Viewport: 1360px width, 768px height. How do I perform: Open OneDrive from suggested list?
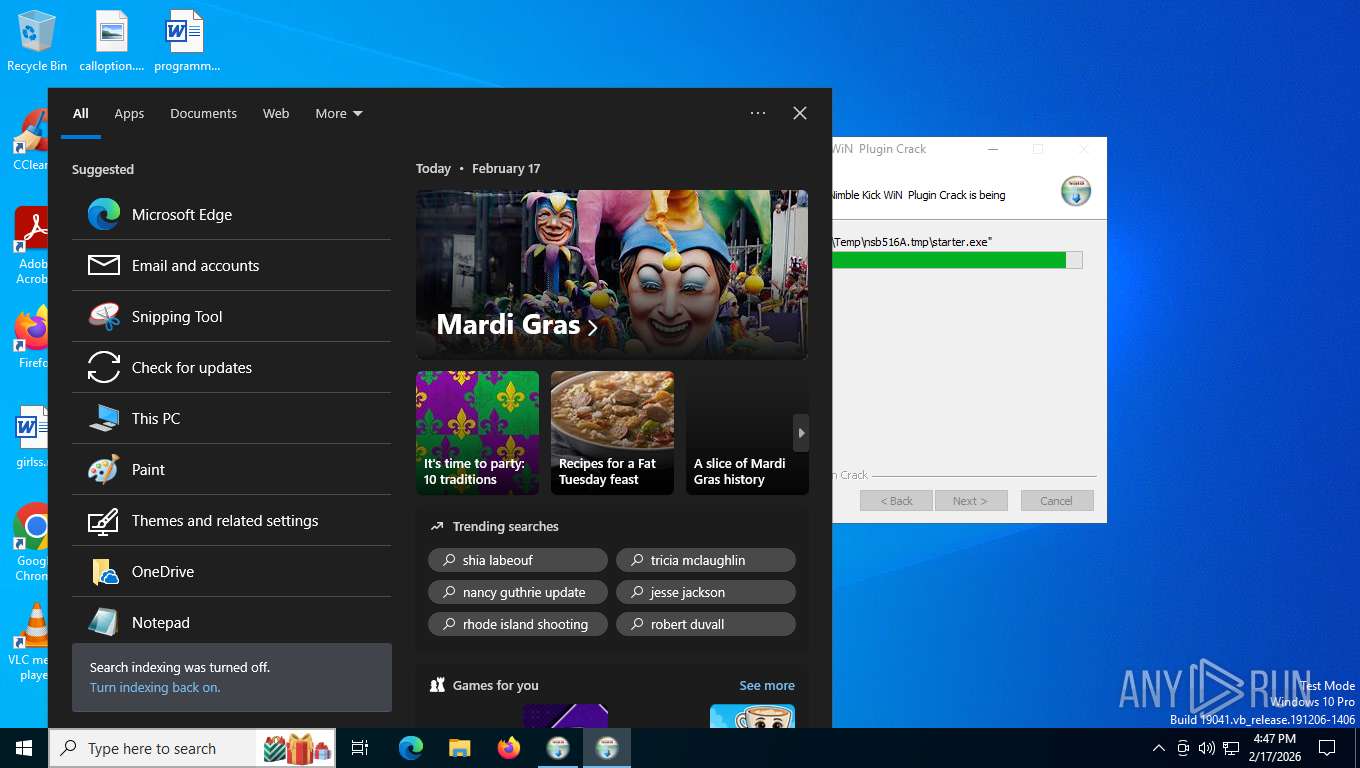[x=231, y=571]
